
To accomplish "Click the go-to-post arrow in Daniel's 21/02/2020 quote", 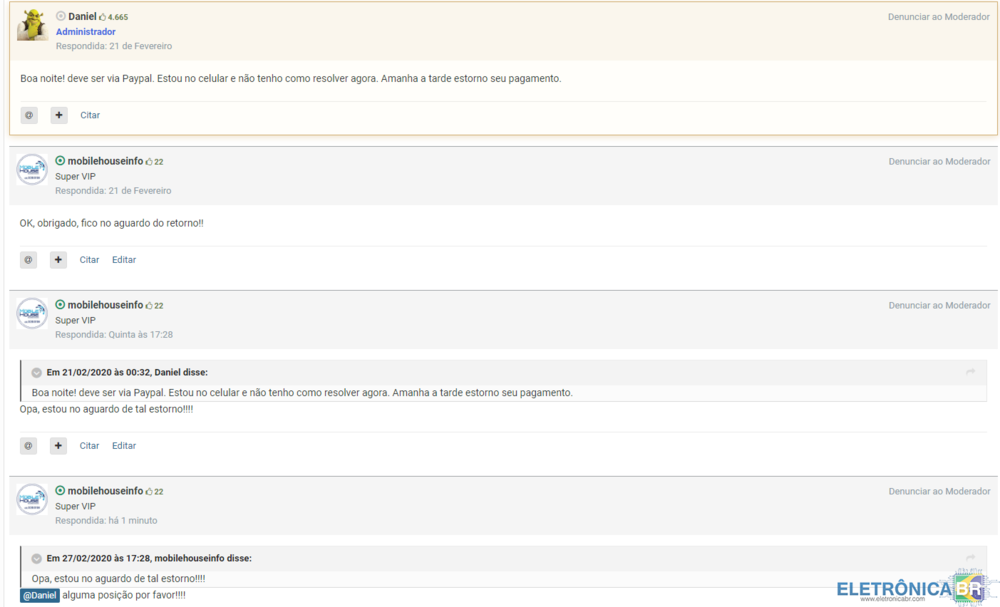I will coord(970,372).
